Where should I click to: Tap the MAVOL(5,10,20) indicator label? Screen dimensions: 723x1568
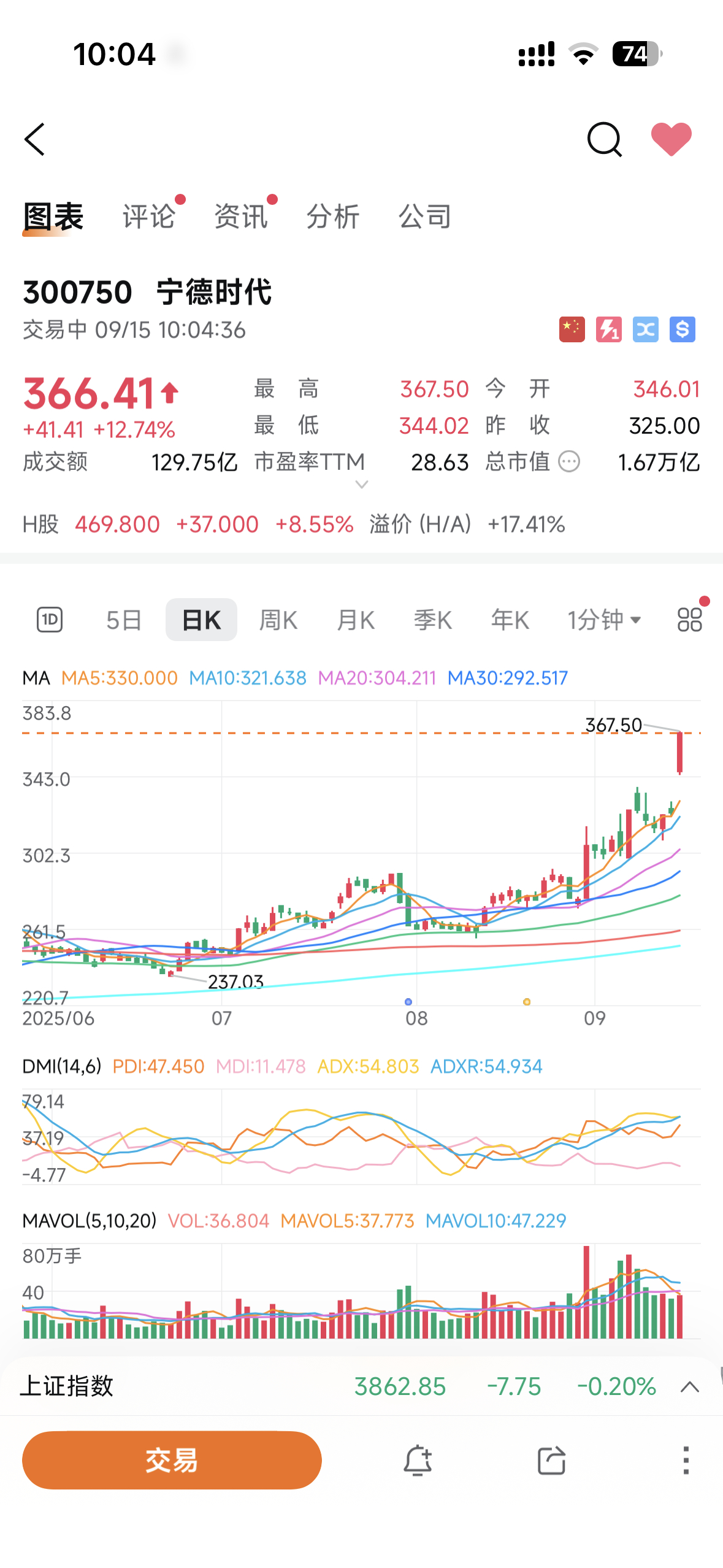90,1221
